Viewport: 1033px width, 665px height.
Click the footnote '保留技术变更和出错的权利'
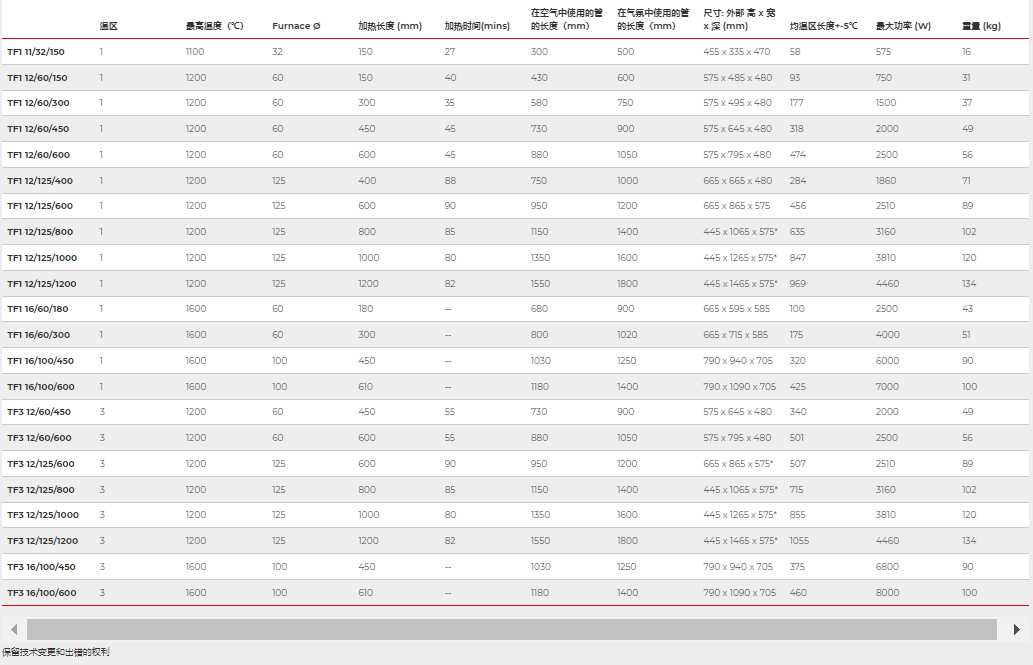pyautogui.click(x=56, y=652)
